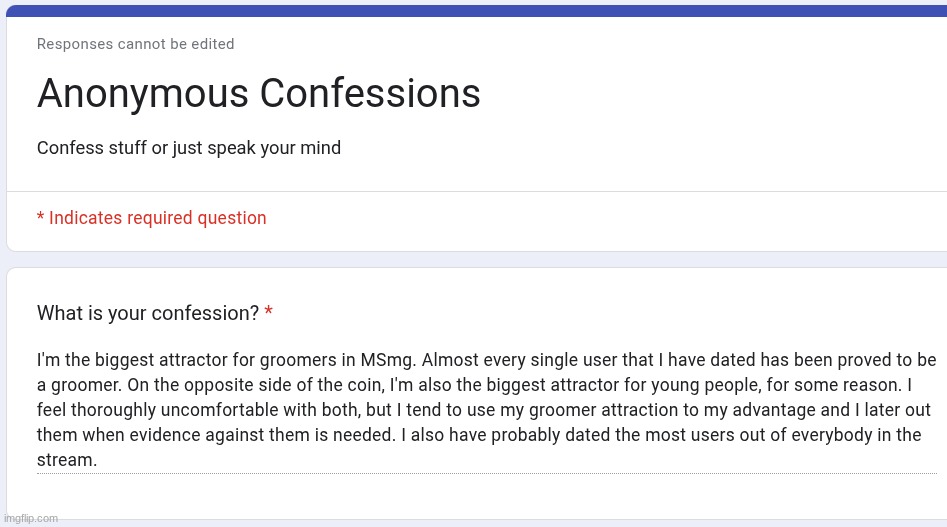Place cursor after the final word "stream."

tap(97, 460)
